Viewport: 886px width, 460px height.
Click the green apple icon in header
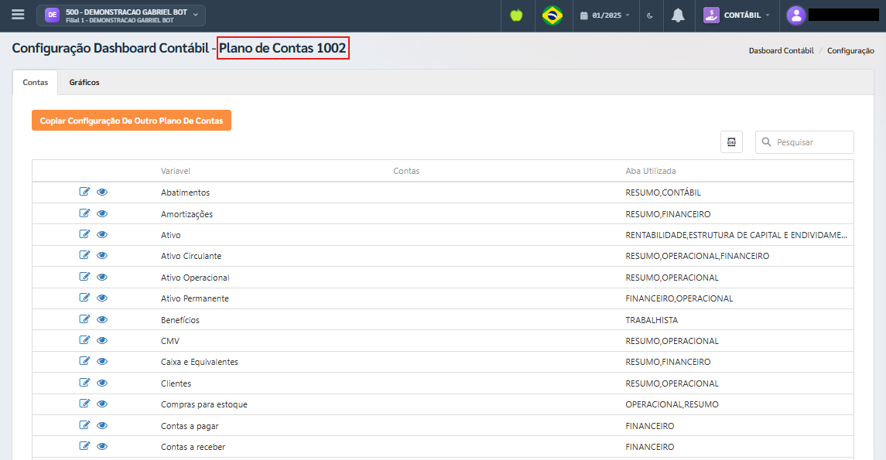pos(516,15)
